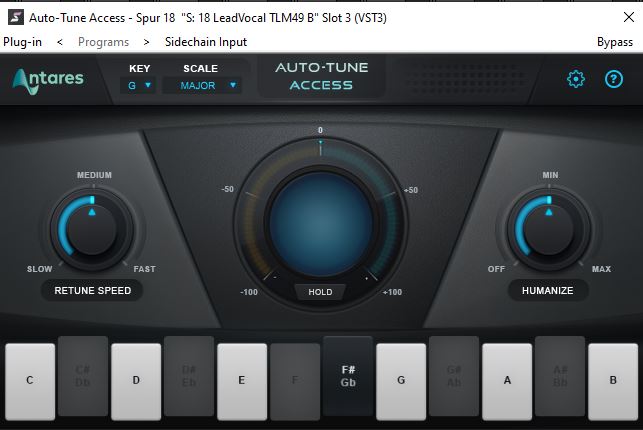Click the Retune Speed label
The width and height of the screenshot is (643, 430).
tap(93, 291)
